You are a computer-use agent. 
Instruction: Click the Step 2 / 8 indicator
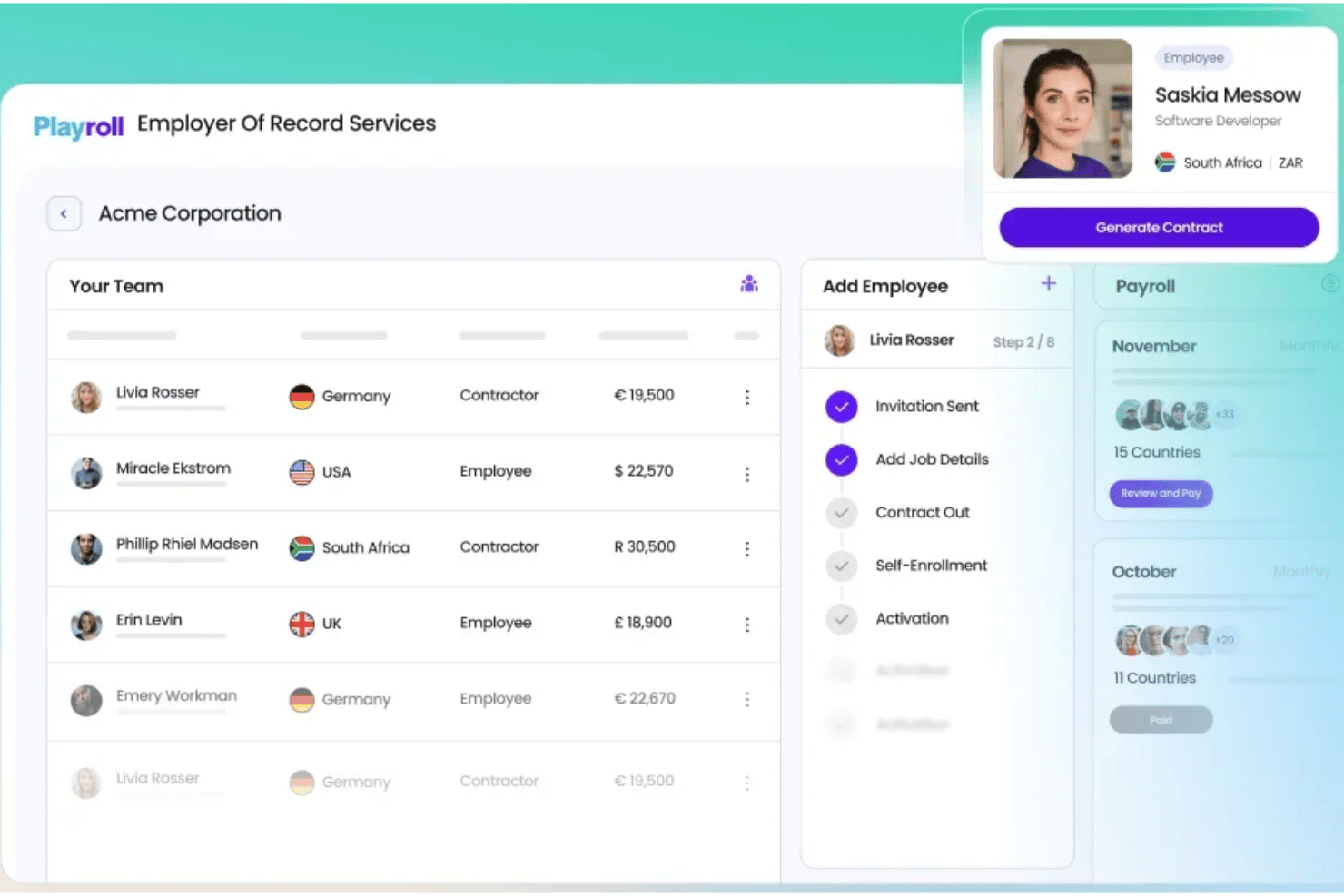(1023, 342)
